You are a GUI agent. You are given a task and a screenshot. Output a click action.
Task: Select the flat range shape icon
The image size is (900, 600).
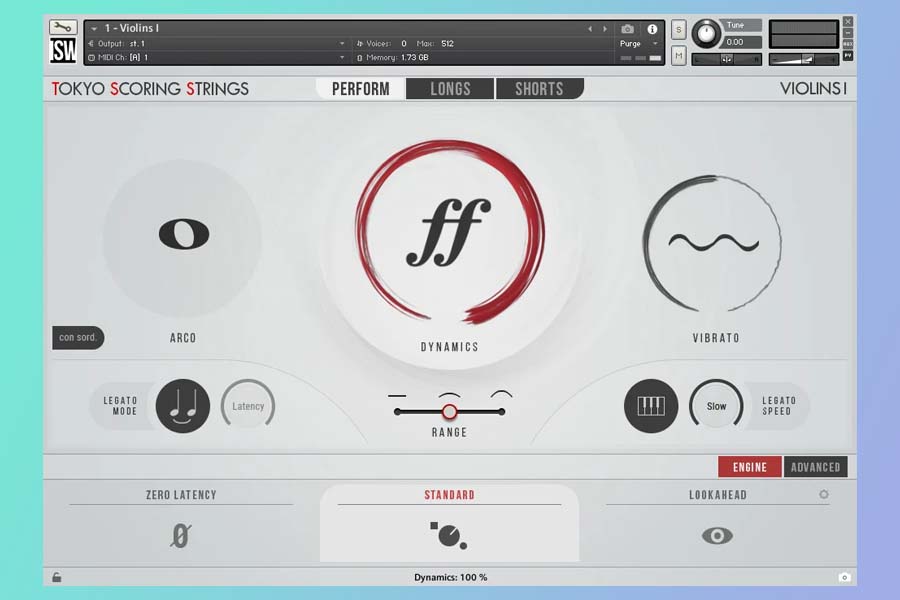click(397, 396)
